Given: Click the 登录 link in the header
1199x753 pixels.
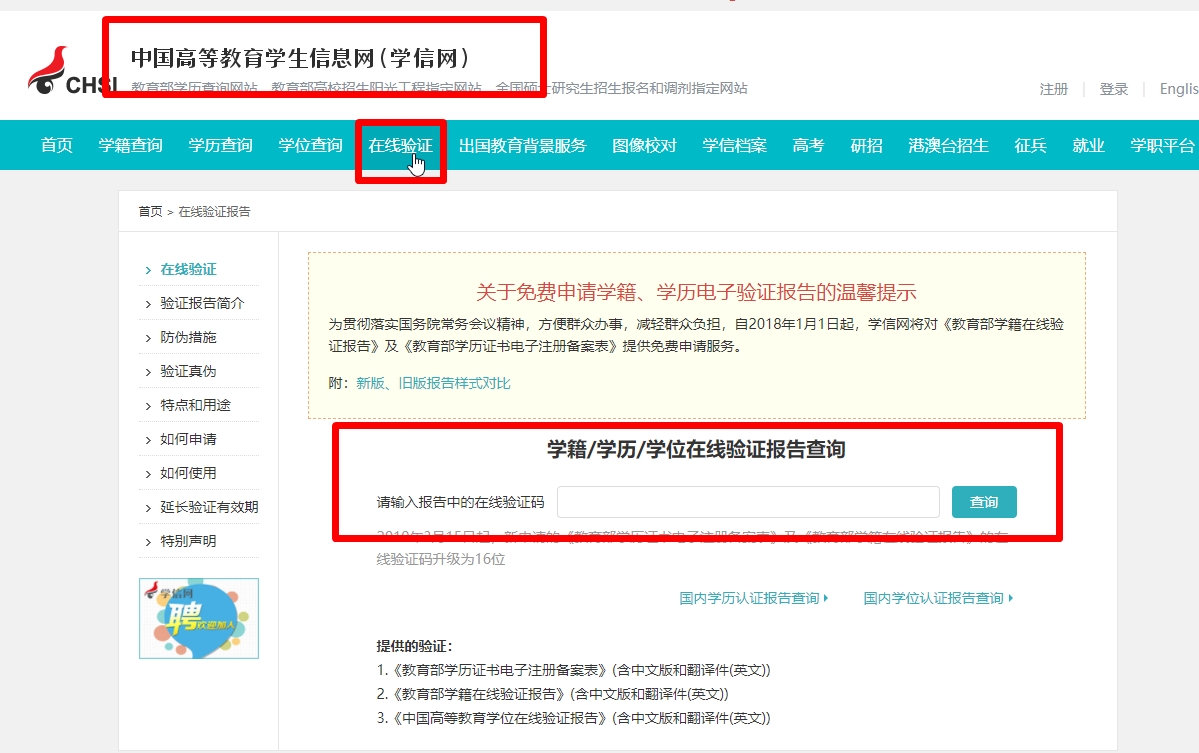Looking at the screenshot, I should click(x=1114, y=89).
